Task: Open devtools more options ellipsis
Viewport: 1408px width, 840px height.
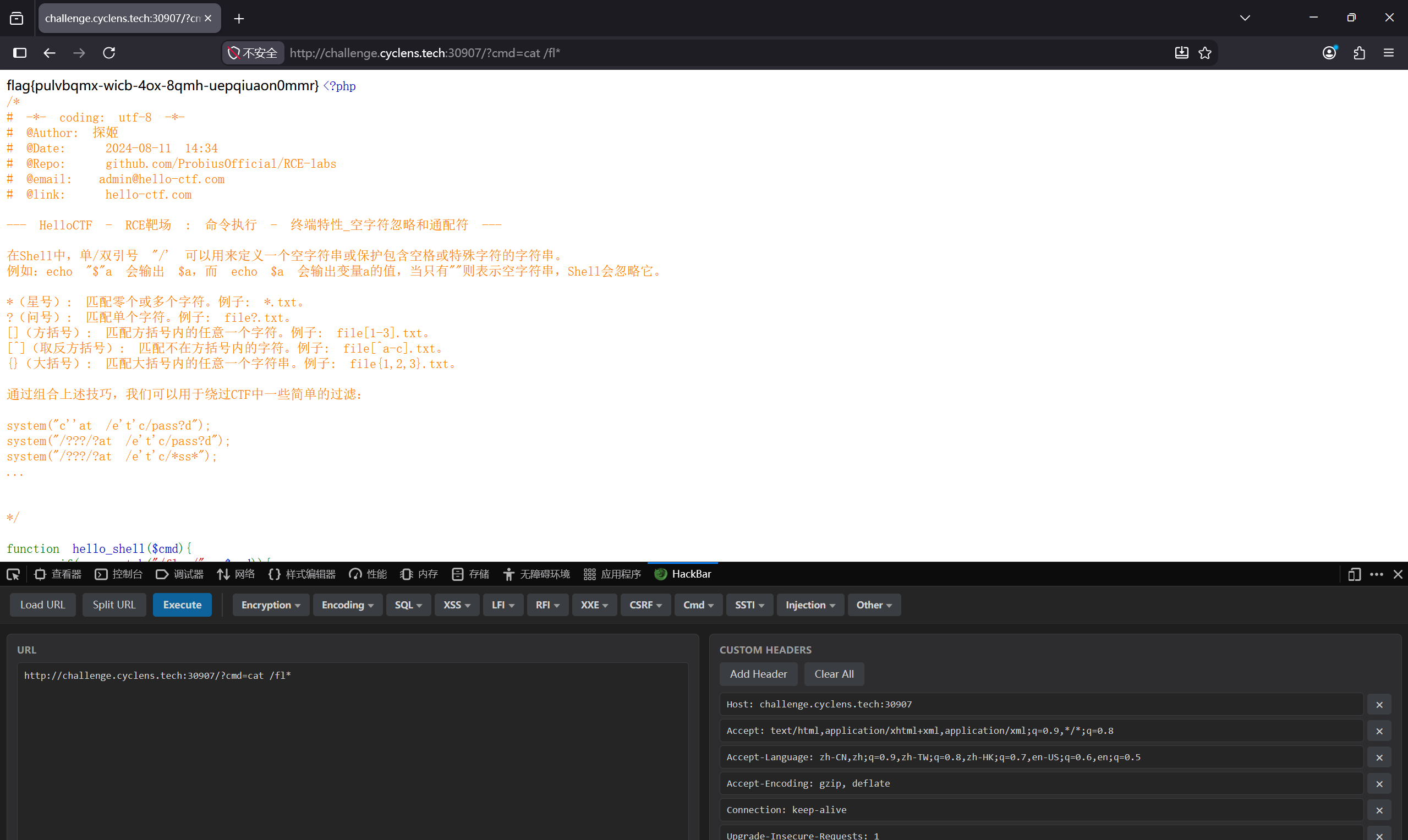Action: (x=1377, y=574)
